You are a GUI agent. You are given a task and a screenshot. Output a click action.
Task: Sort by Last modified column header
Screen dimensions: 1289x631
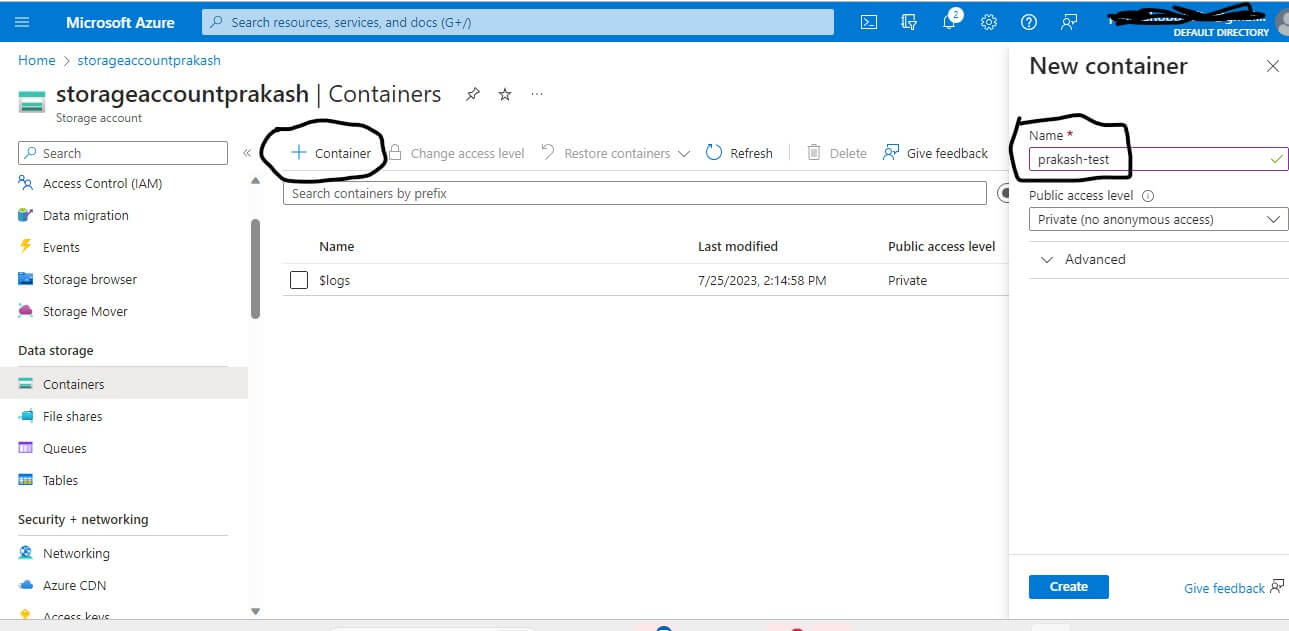738,246
